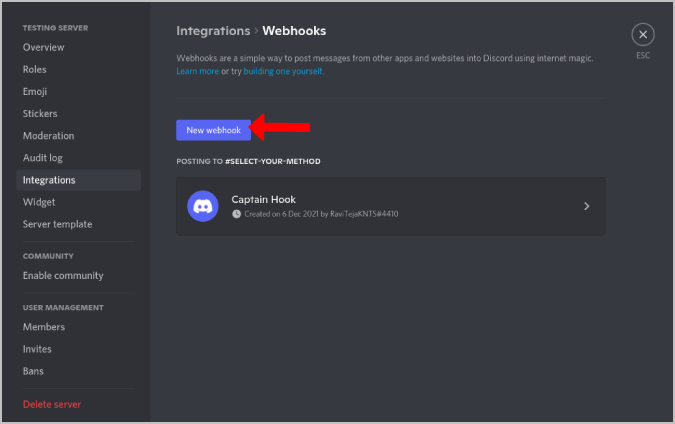The width and height of the screenshot is (675, 424).
Task: Select the Integrations sidebar item
Action: 78,180
